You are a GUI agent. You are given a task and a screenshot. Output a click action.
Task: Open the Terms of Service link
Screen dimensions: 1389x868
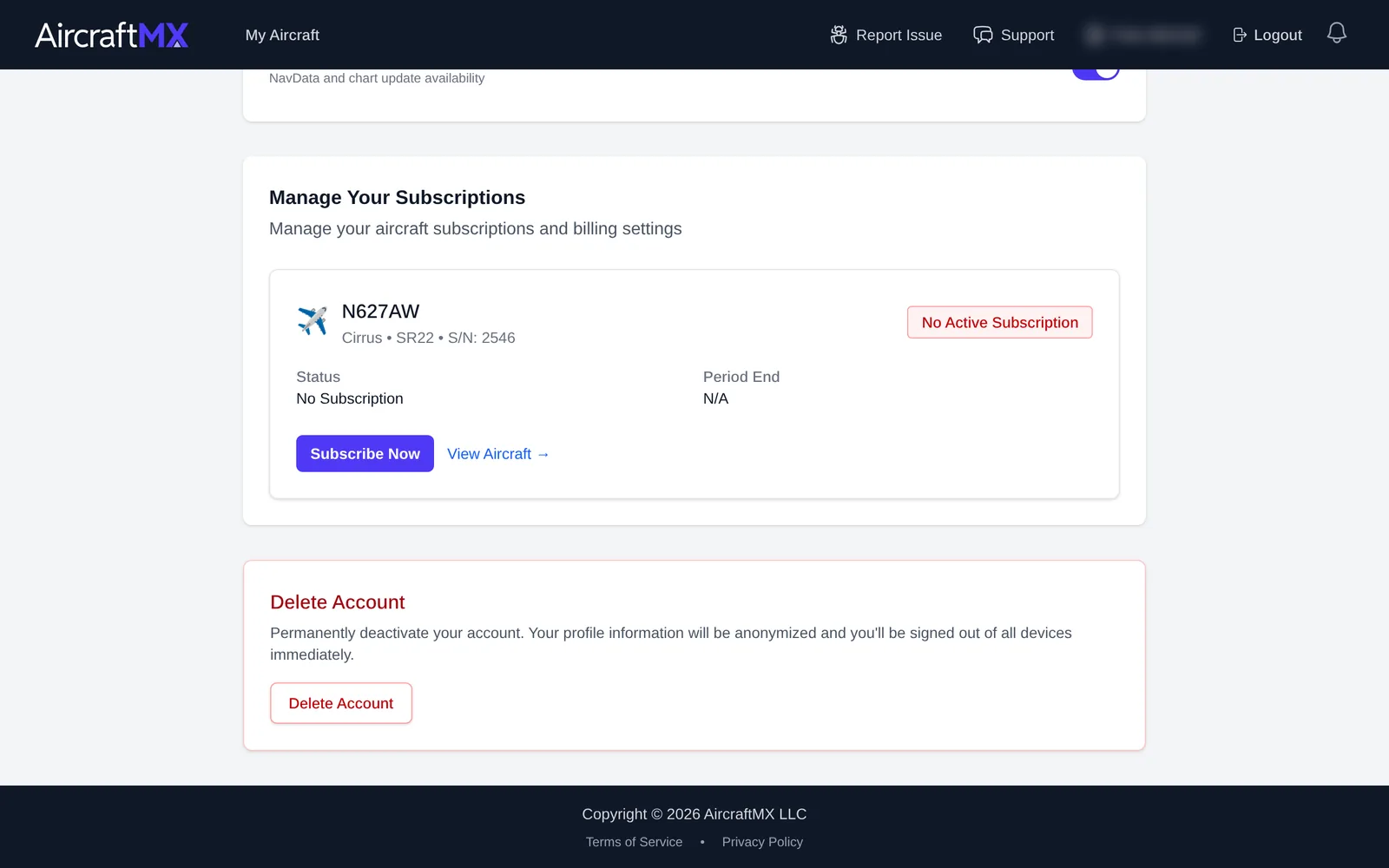pyautogui.click(x=634, y=842)
